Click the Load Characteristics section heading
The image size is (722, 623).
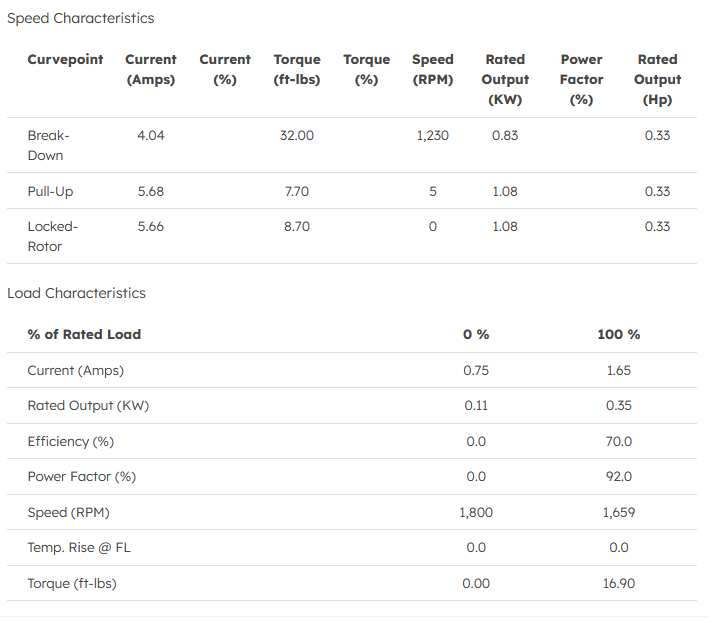pyautogui.click(x=76, y=293)
